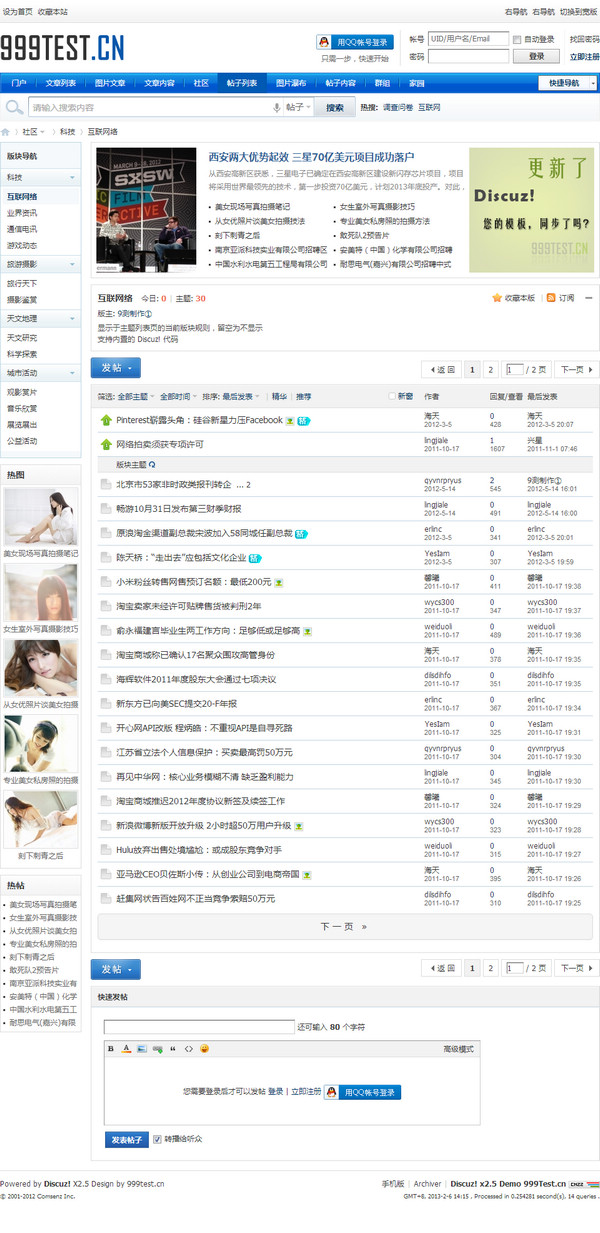The width and height of the screenshot is (600, 1233).
Task: Click the code icon in editor
Action: click(189, 1048)
